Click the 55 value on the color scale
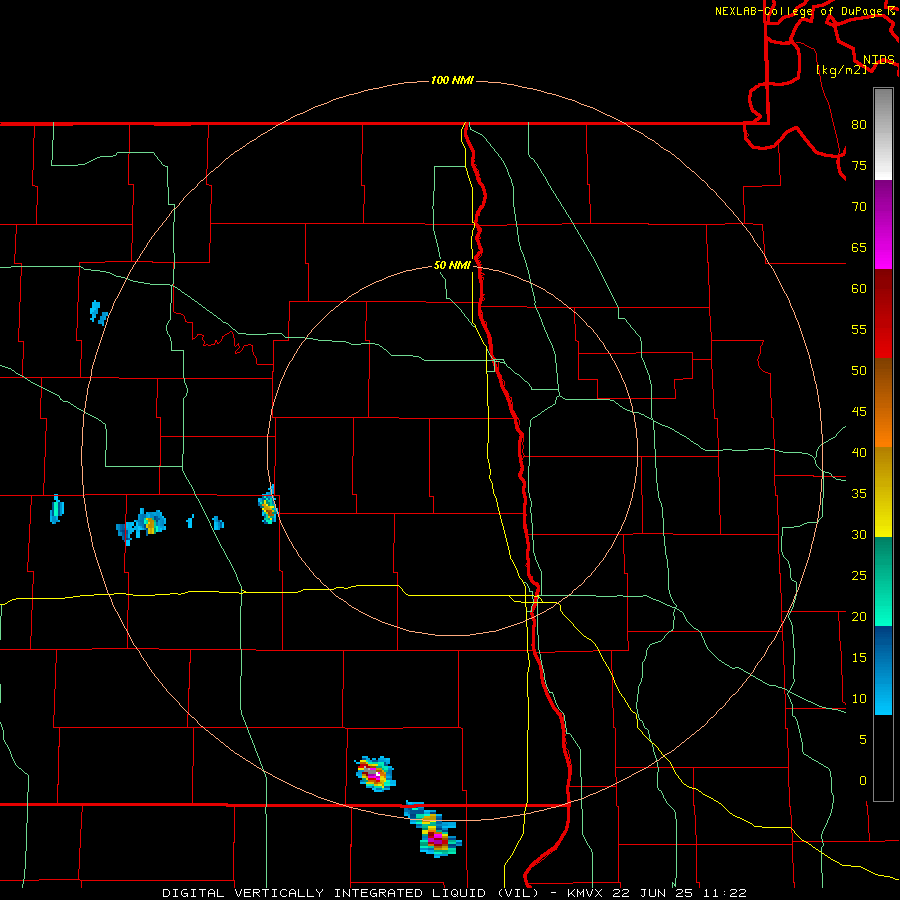Screen dimensions: 900x900 pyautogui.click(x=859, y=329)
